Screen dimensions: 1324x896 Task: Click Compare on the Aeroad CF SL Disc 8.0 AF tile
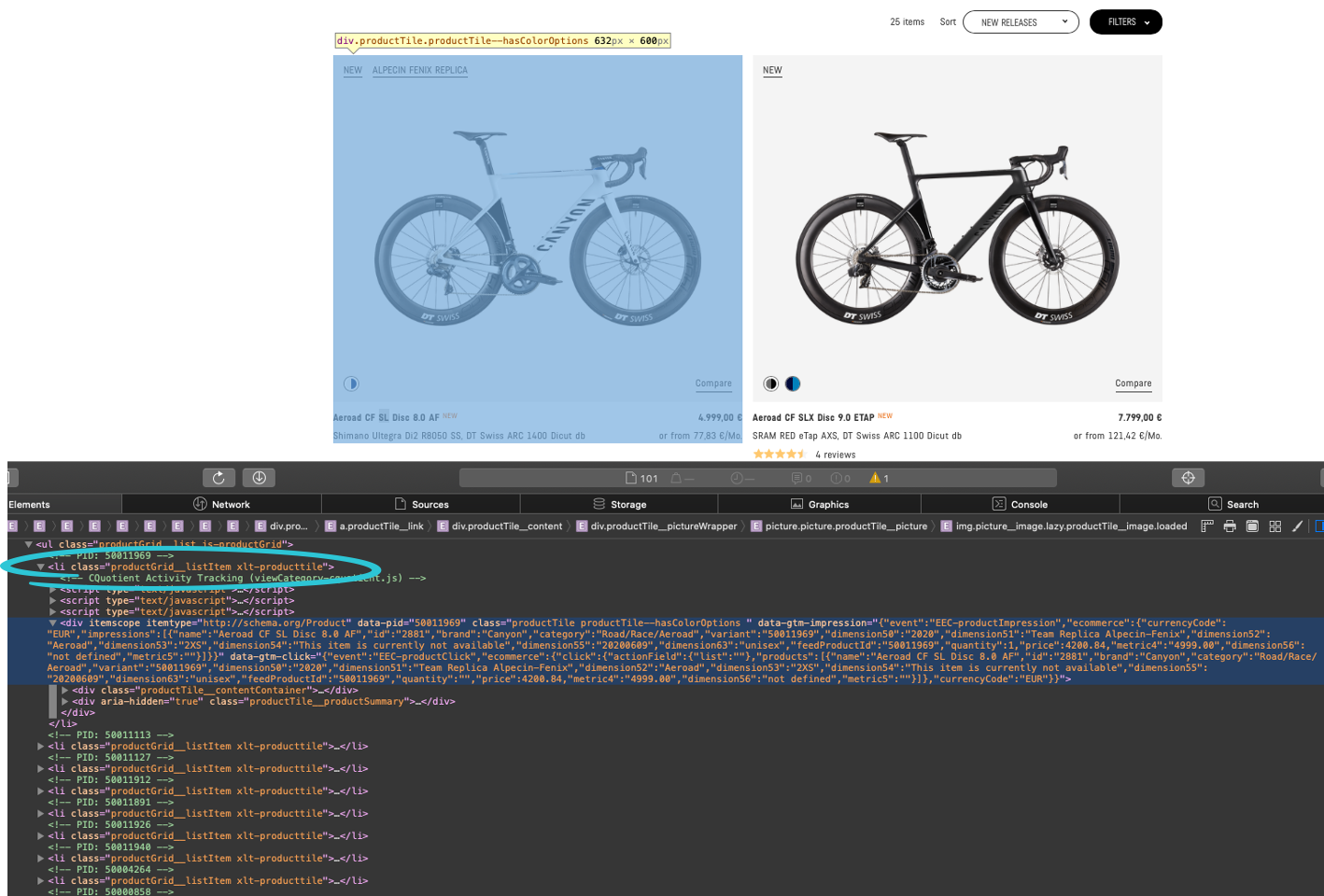tap(713, 384)
